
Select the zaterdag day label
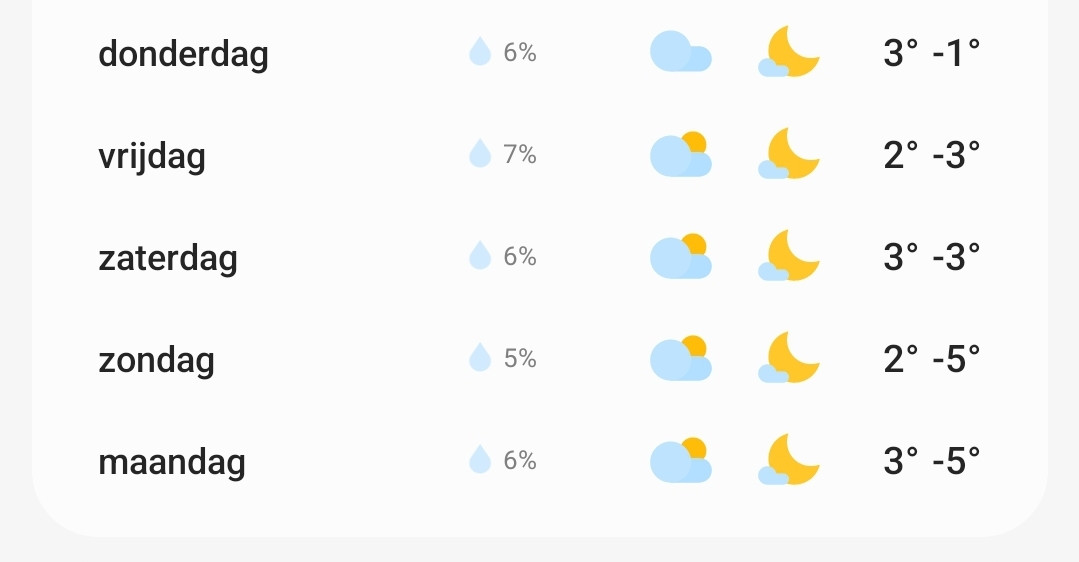point(168,258)
